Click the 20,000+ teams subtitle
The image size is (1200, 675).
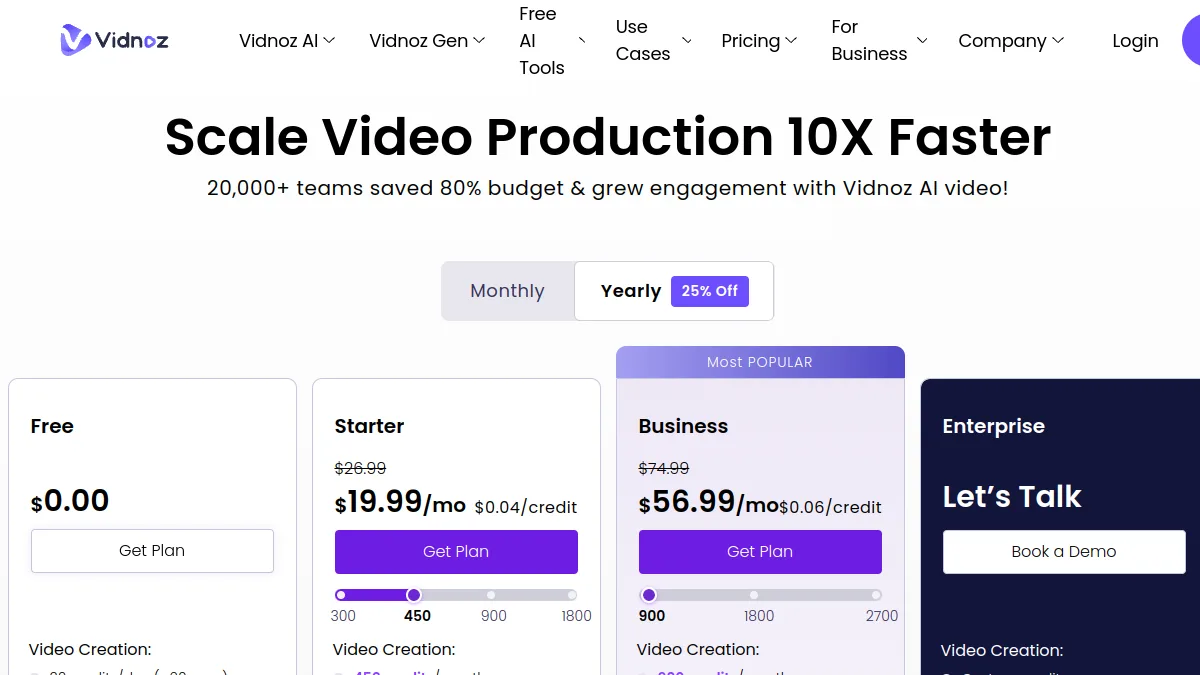608,188
